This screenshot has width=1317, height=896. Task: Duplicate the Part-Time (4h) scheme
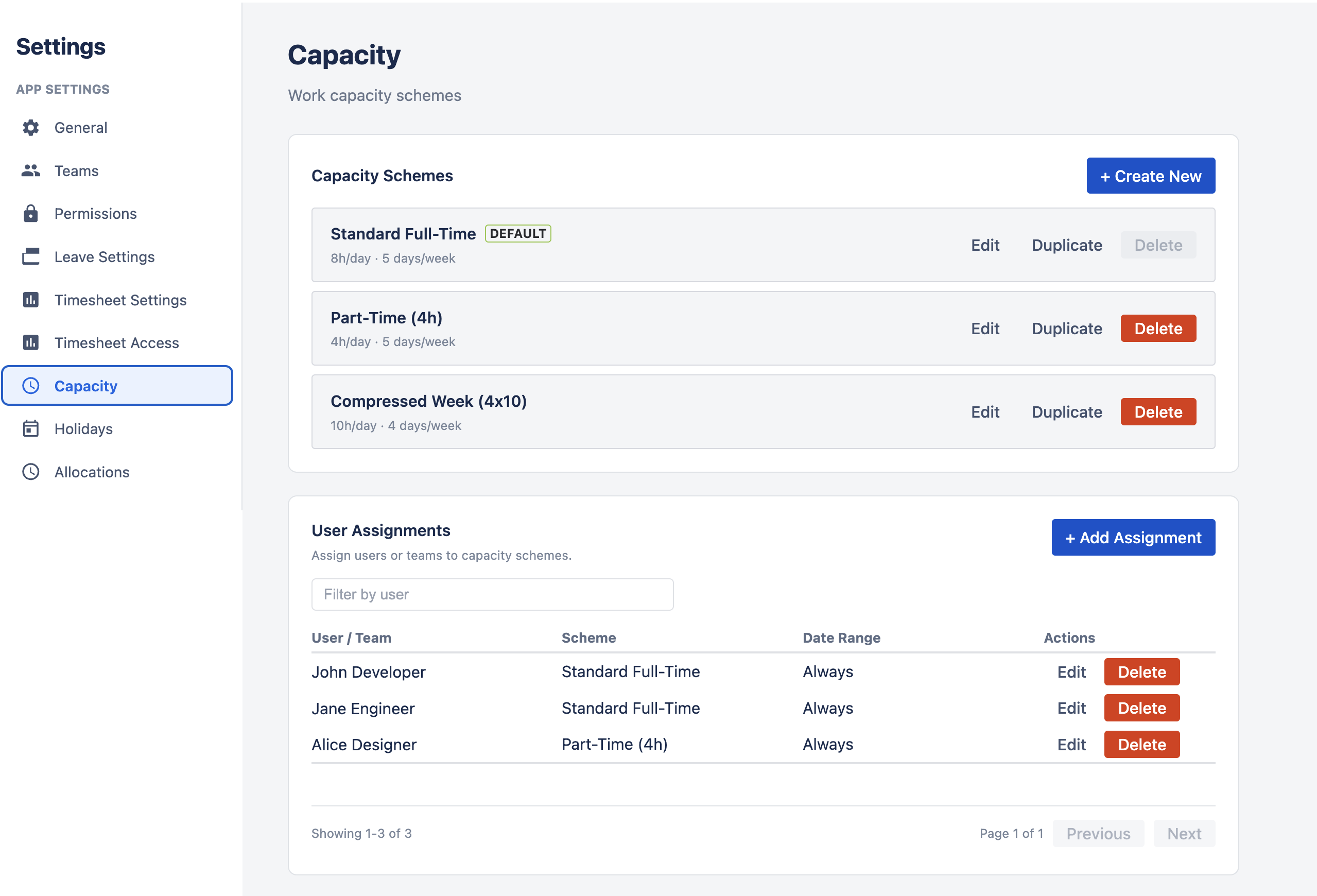pos(1066,328)
